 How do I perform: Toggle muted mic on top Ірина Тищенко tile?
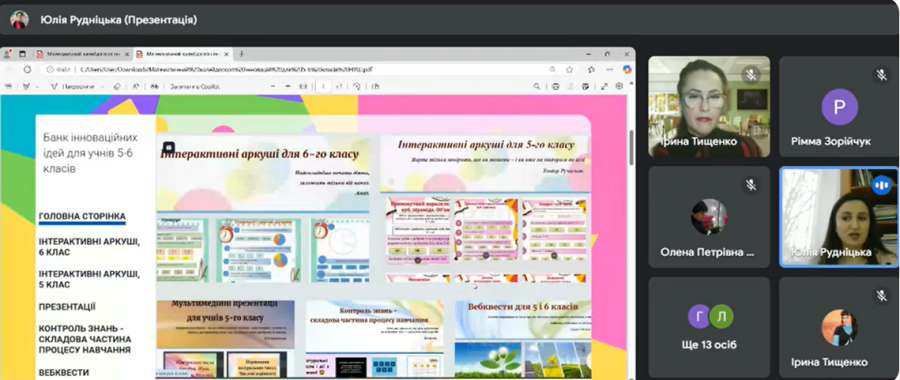coord(750,74)
